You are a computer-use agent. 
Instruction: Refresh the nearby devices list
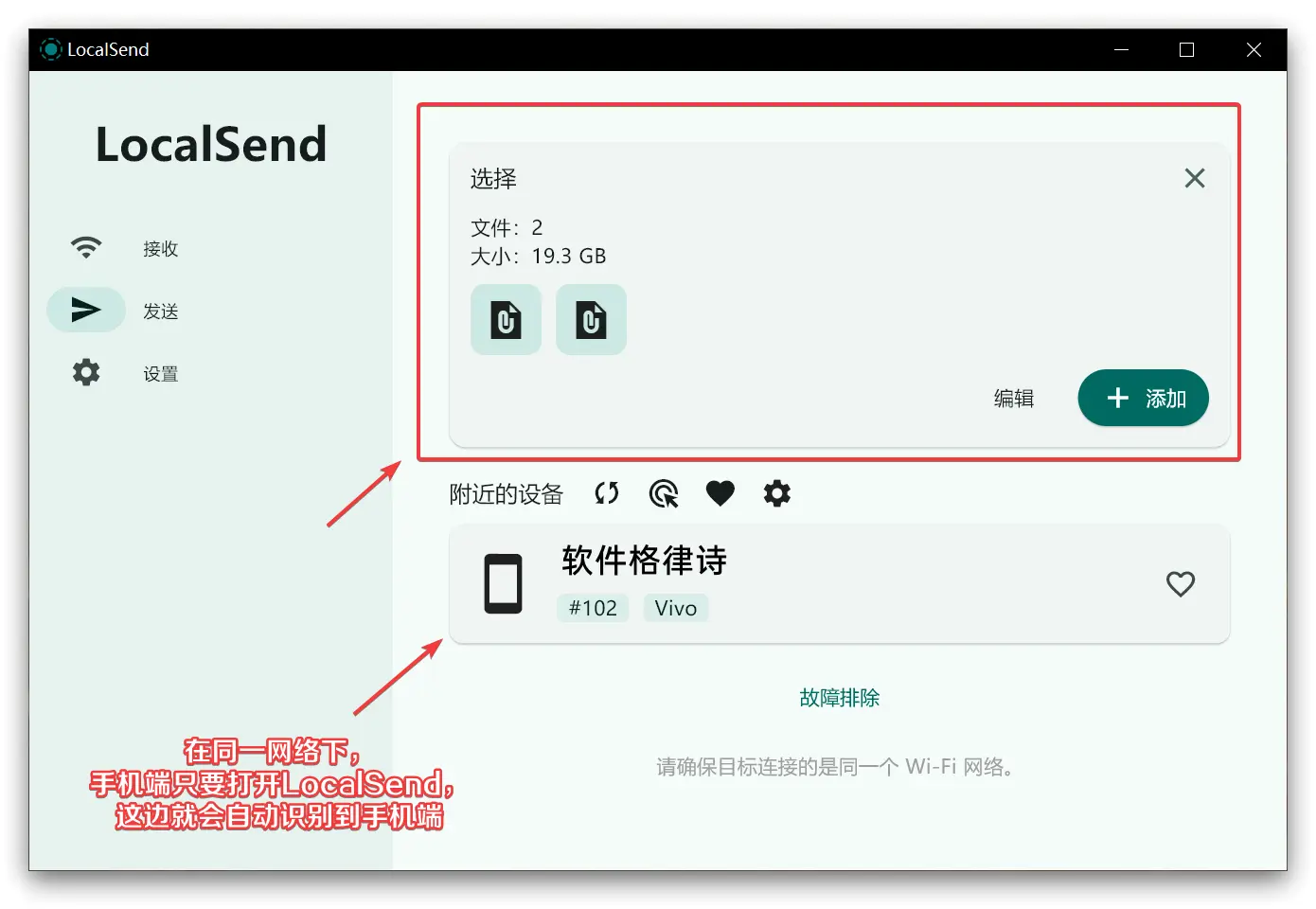pyautogui.click(x=607, y=493)
